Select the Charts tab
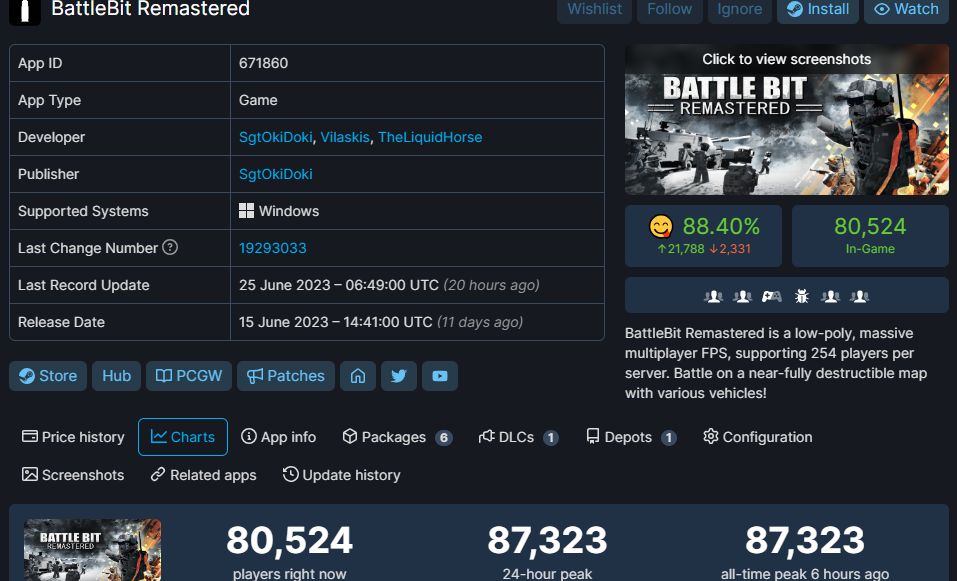 (183, 437)
